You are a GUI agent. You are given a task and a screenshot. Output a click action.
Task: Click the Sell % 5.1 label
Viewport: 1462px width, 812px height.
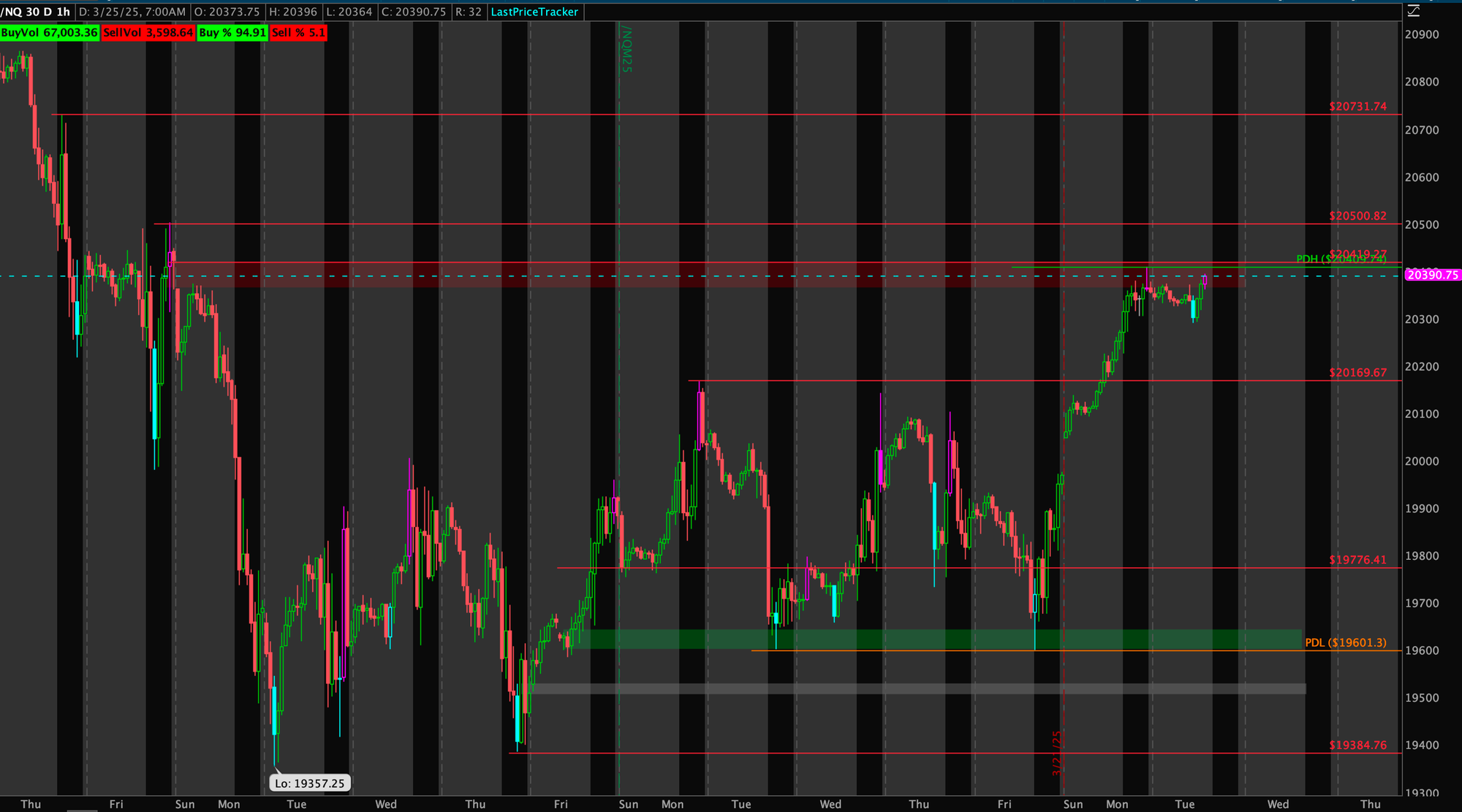pos(298,33)
